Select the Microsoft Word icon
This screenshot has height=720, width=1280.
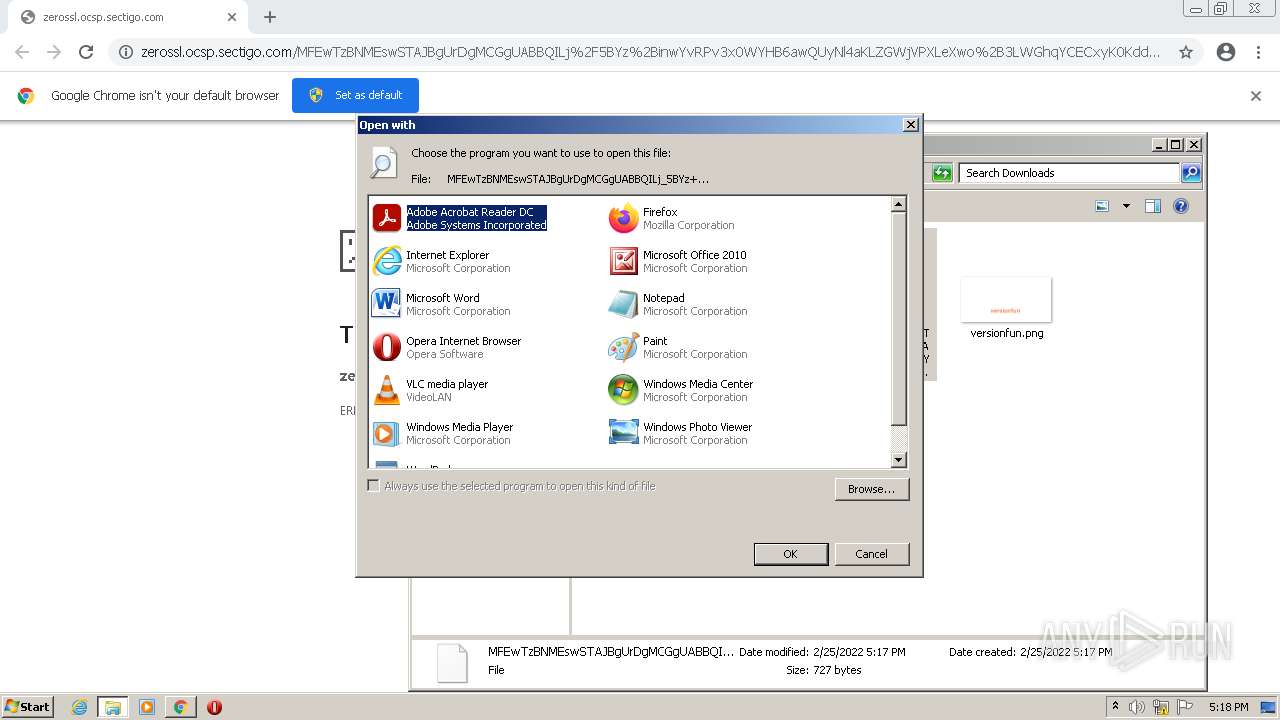(386, 303)
